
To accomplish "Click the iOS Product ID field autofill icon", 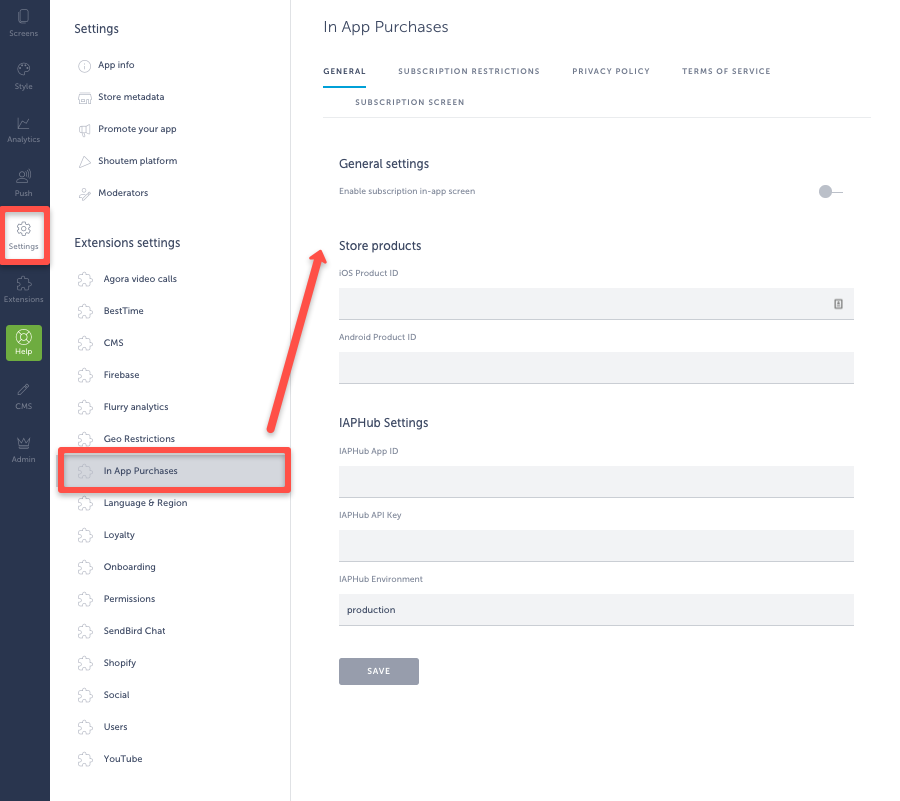I will pos(838,304).
